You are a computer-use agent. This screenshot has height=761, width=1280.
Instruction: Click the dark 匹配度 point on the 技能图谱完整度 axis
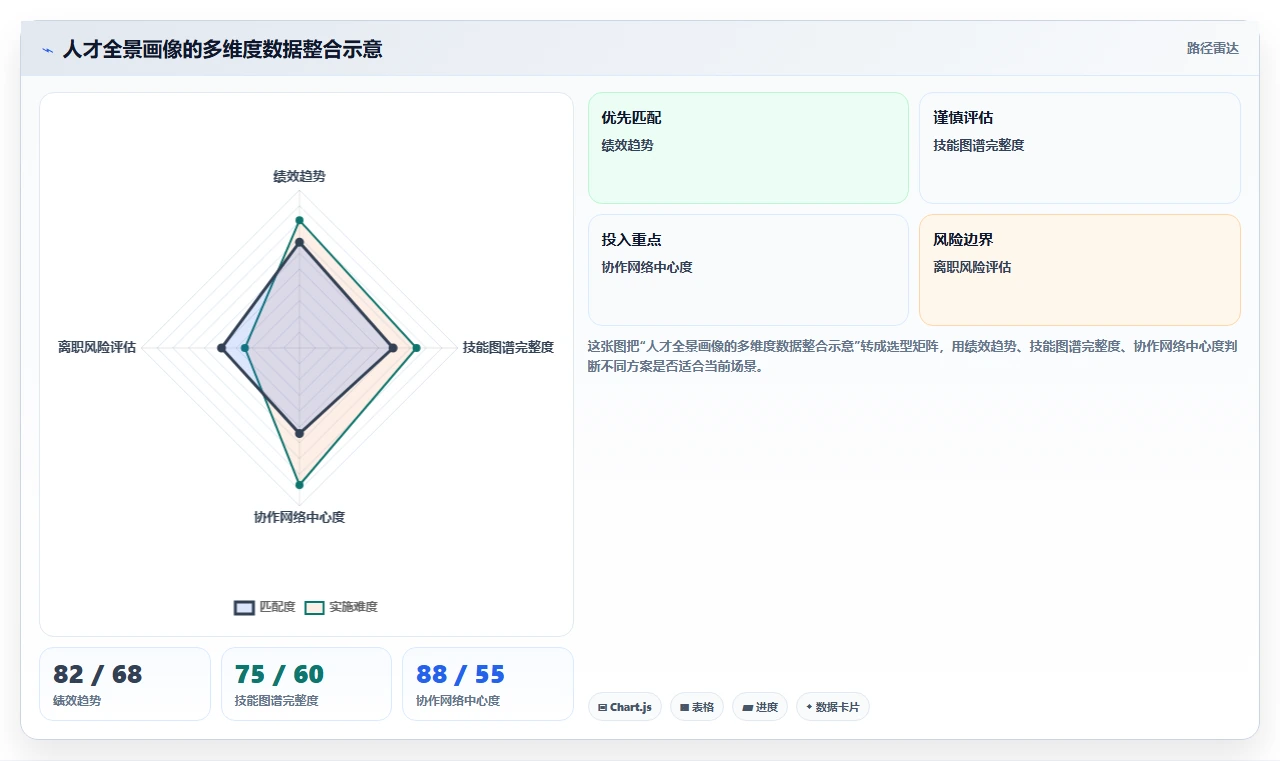(393, 348)
